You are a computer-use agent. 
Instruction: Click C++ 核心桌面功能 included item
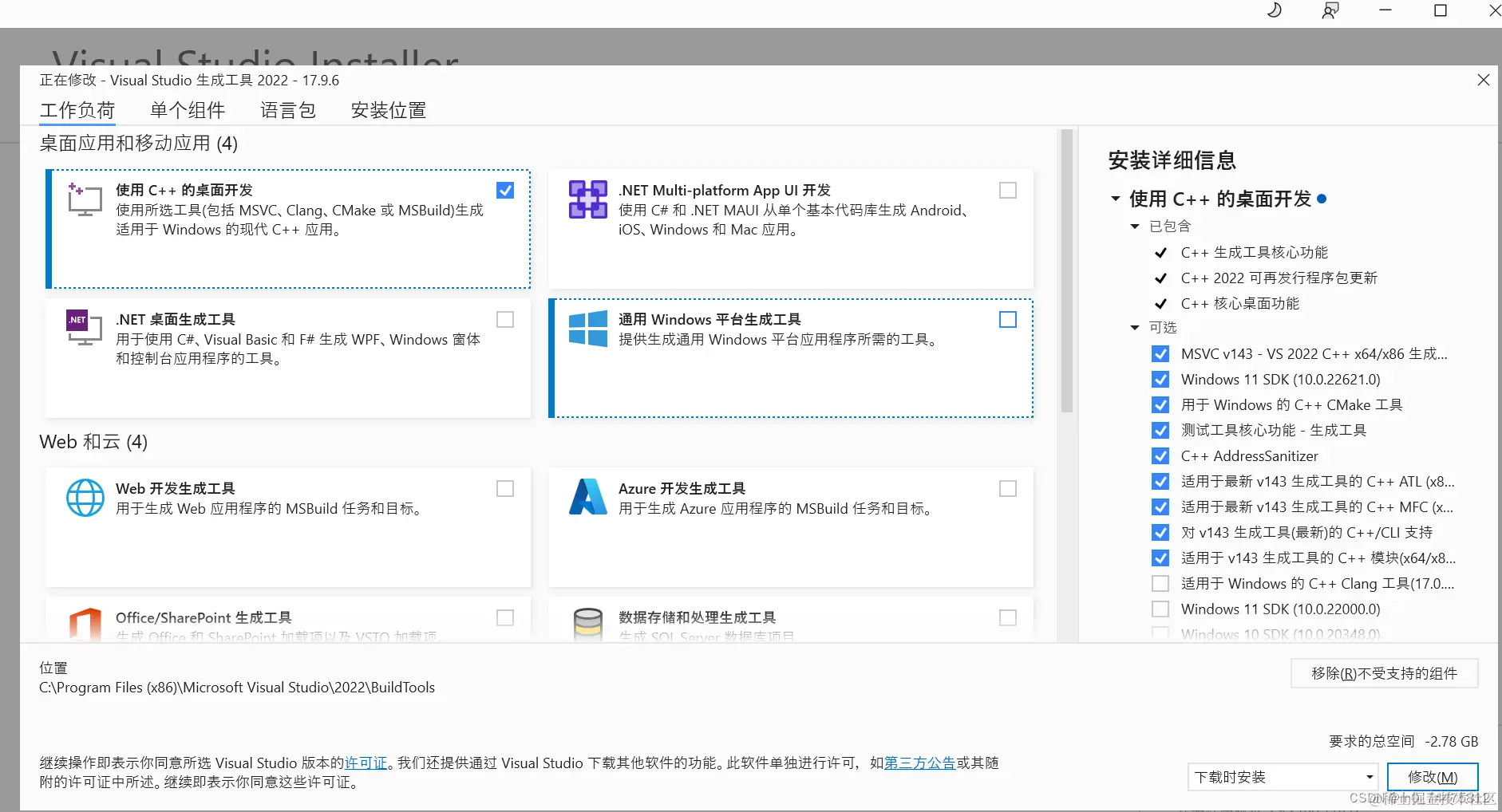point(1240,304)
